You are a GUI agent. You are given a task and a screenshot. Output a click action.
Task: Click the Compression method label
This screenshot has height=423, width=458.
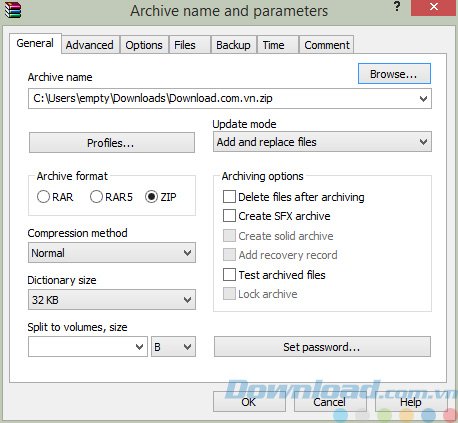point(77,233)
